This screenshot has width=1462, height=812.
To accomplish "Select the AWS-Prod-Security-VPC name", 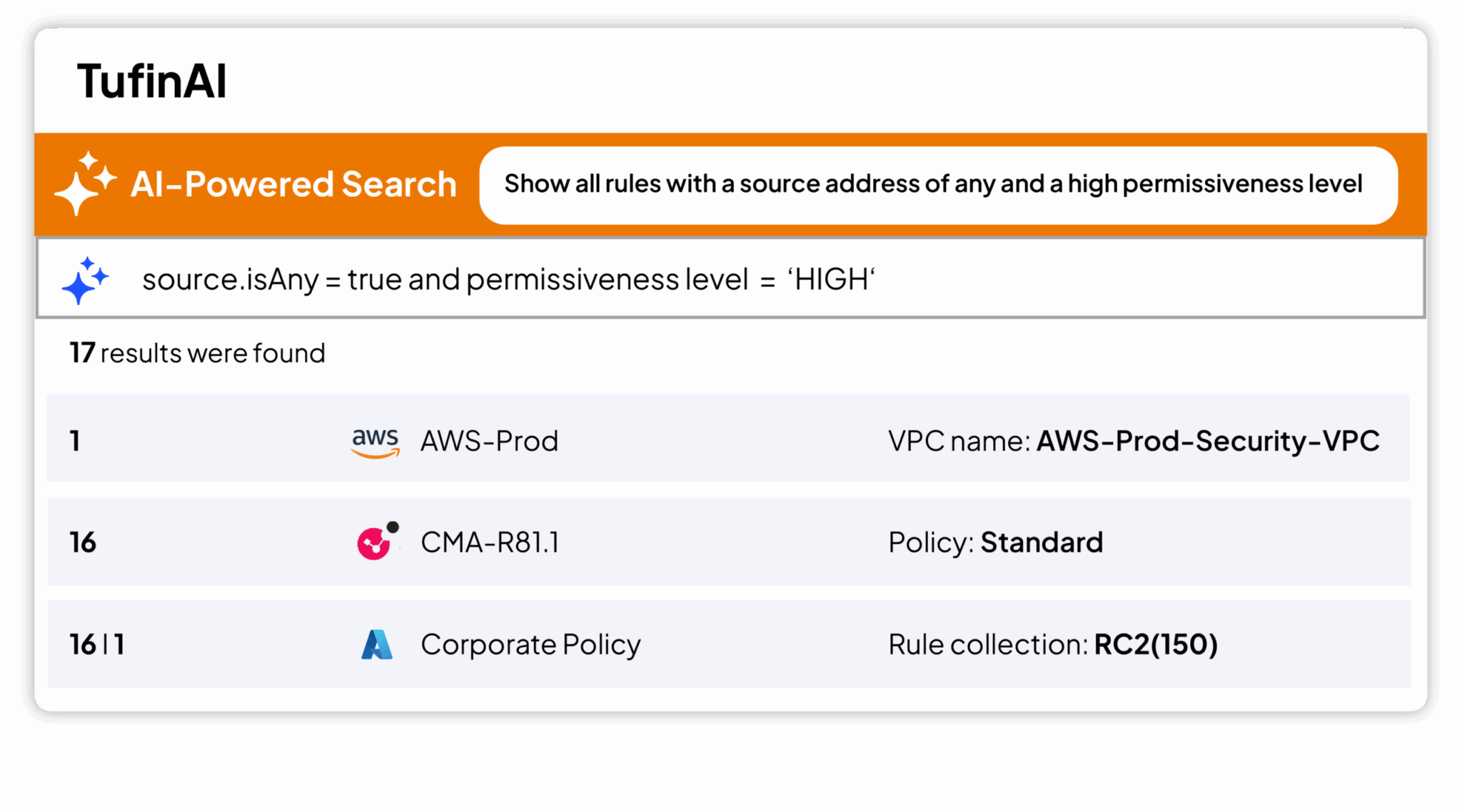I will click(x=1208, y=442).
